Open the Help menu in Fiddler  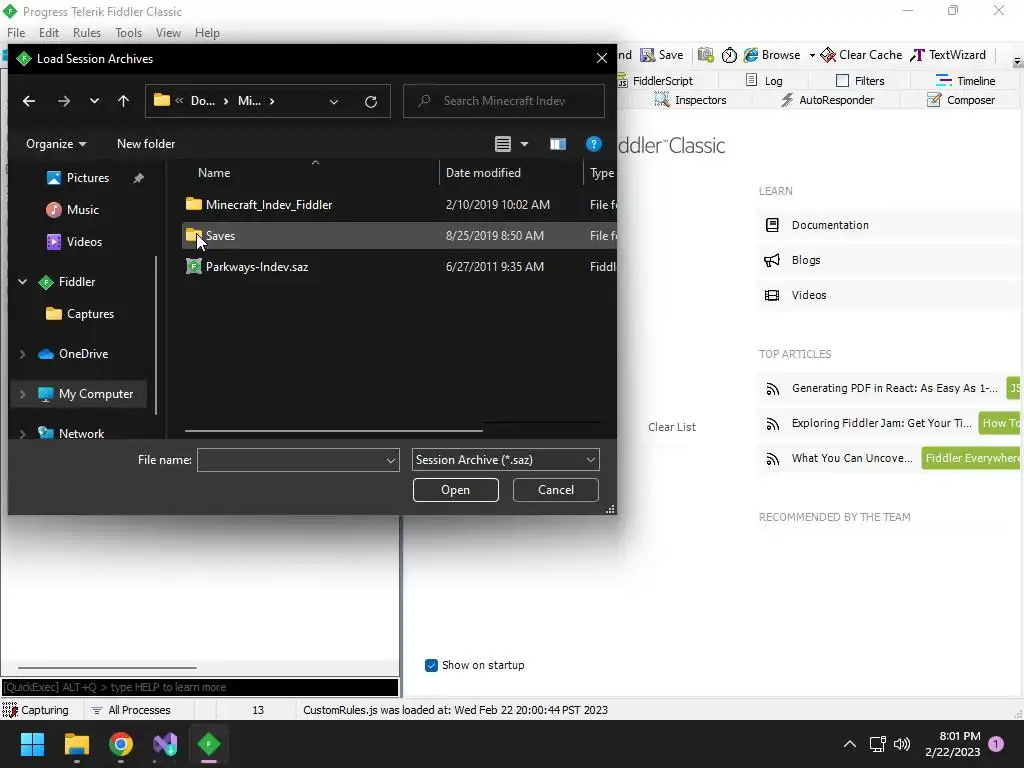[x=207, y=33]
